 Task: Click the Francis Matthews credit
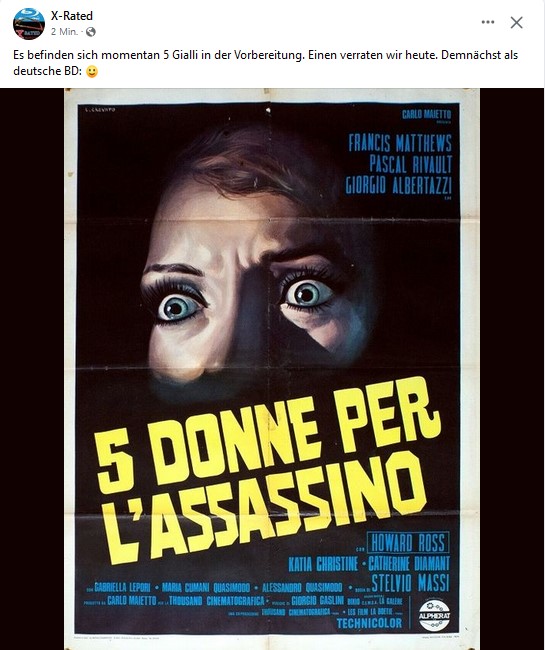tap(400, 143)
